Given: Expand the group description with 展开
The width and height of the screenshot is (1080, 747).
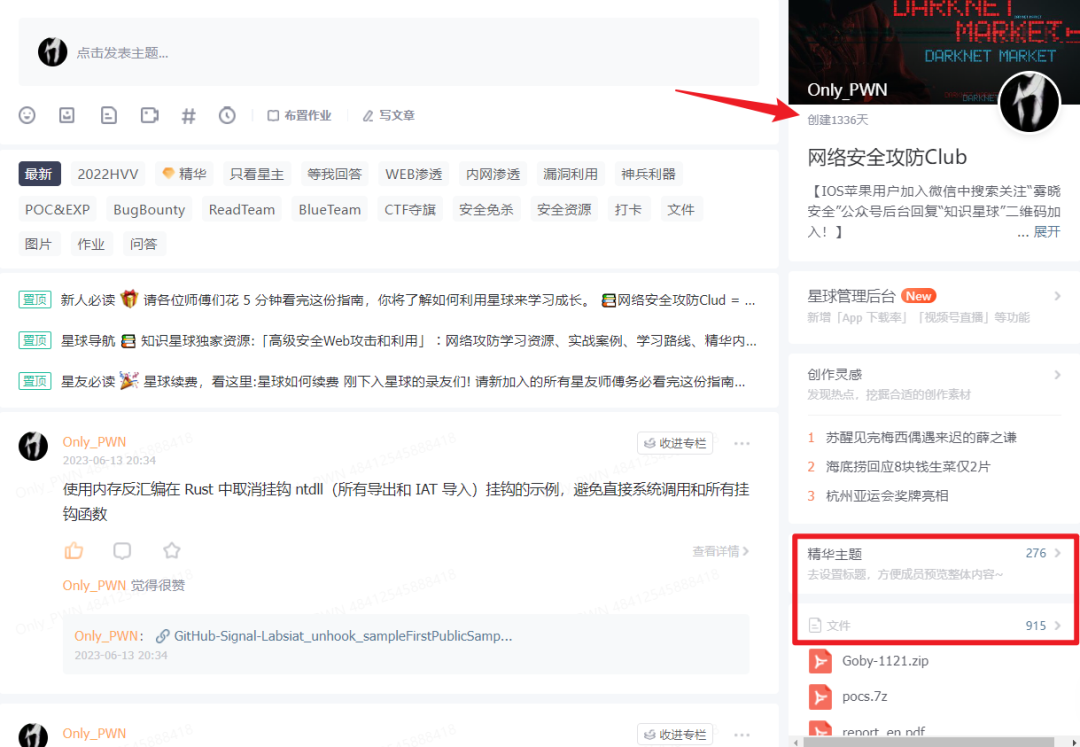Looking at the screenshot, I should [x=1047, y=232].
